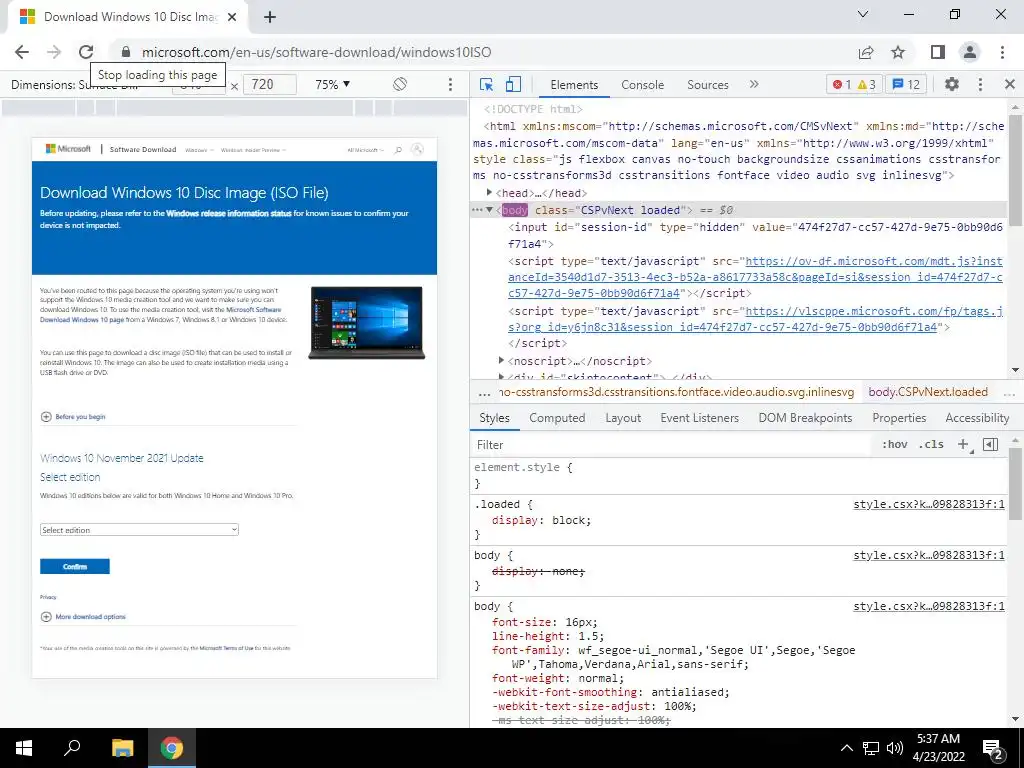The height and width of the screenshot is (768, 1024).
Task: Open the Chrome side panel icon
Action: coord(938,52)
